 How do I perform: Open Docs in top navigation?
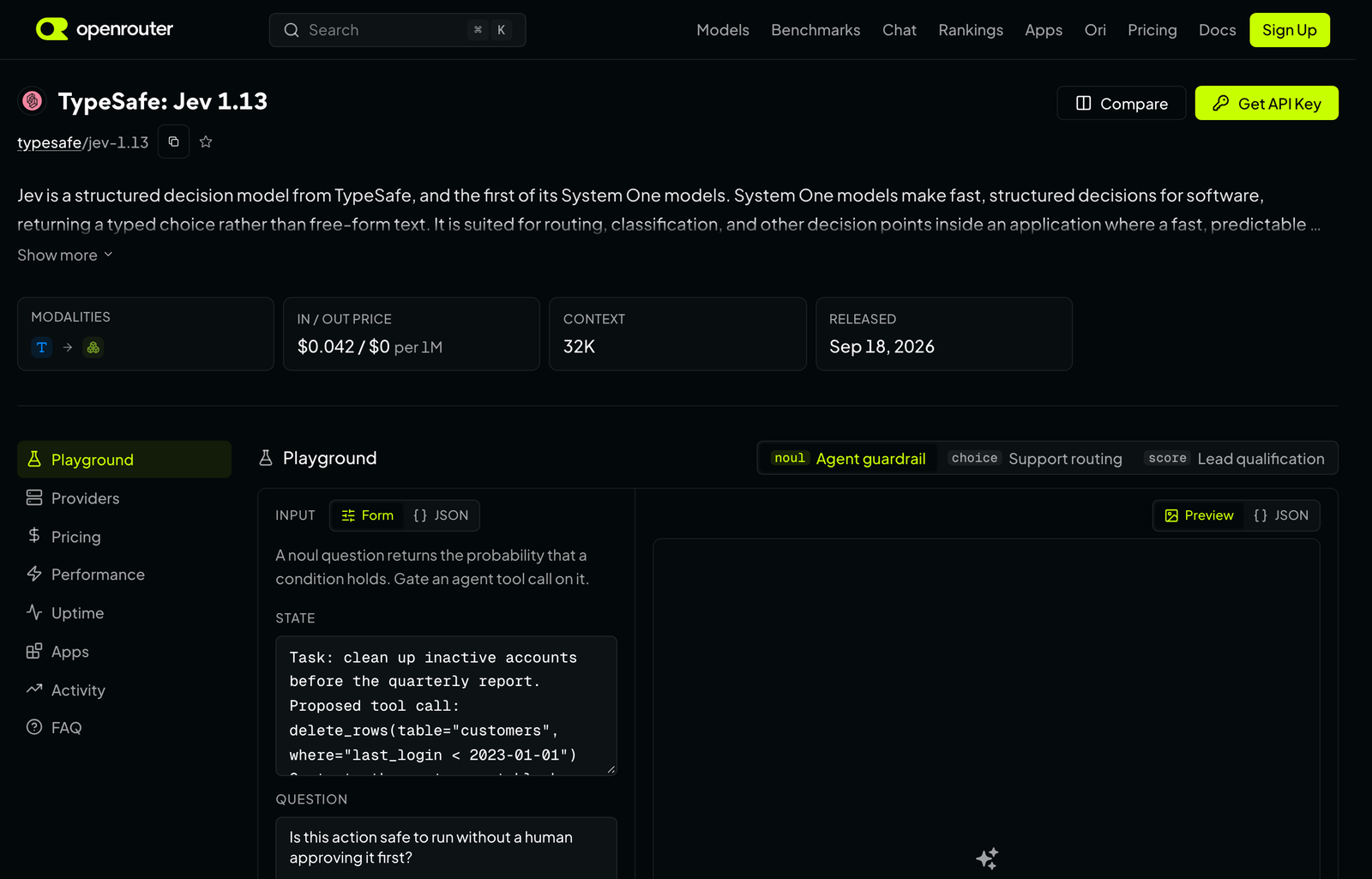point(1218,30)
